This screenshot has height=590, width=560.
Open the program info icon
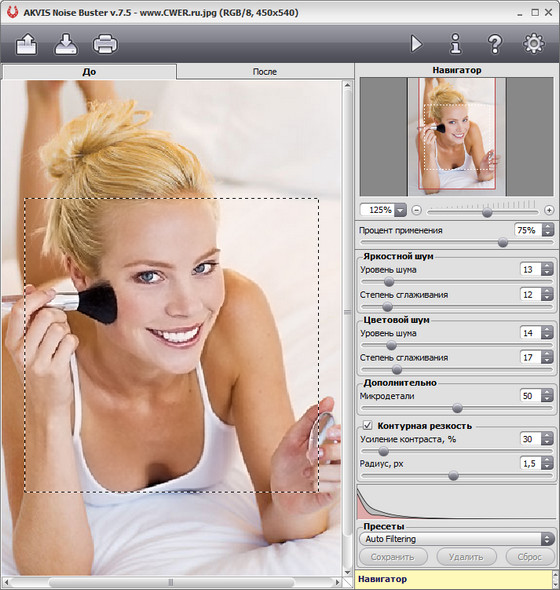[455, 44]
